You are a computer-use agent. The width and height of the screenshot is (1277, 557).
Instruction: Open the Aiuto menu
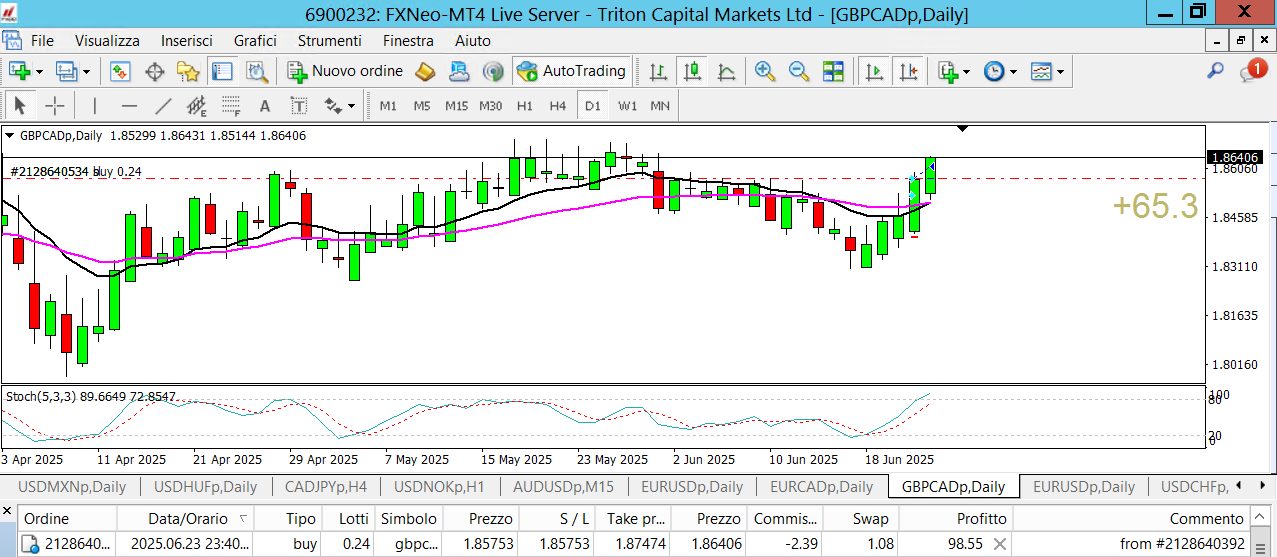coord(473,41)
